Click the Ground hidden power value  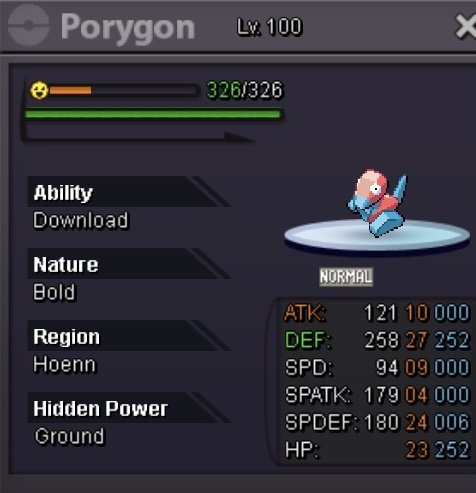(69, 436)
